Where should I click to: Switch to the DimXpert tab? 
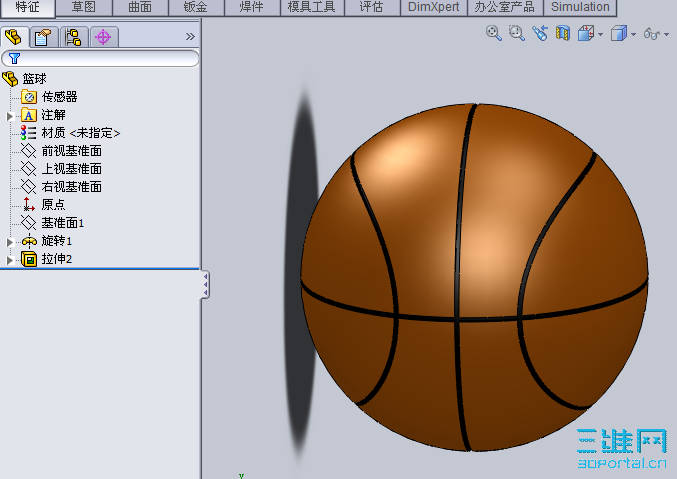[433, 7]
